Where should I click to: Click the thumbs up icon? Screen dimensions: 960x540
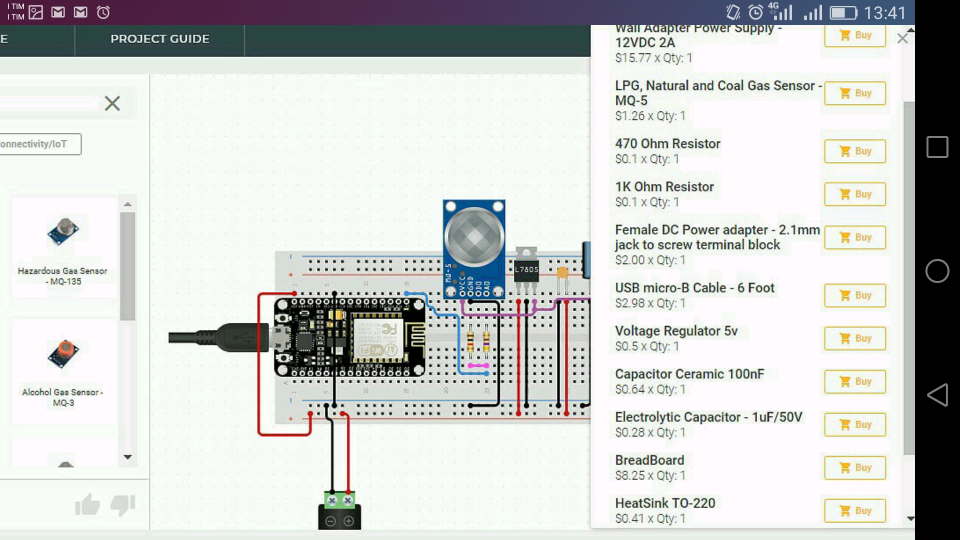pyautogui.click(x=88, y=505)
